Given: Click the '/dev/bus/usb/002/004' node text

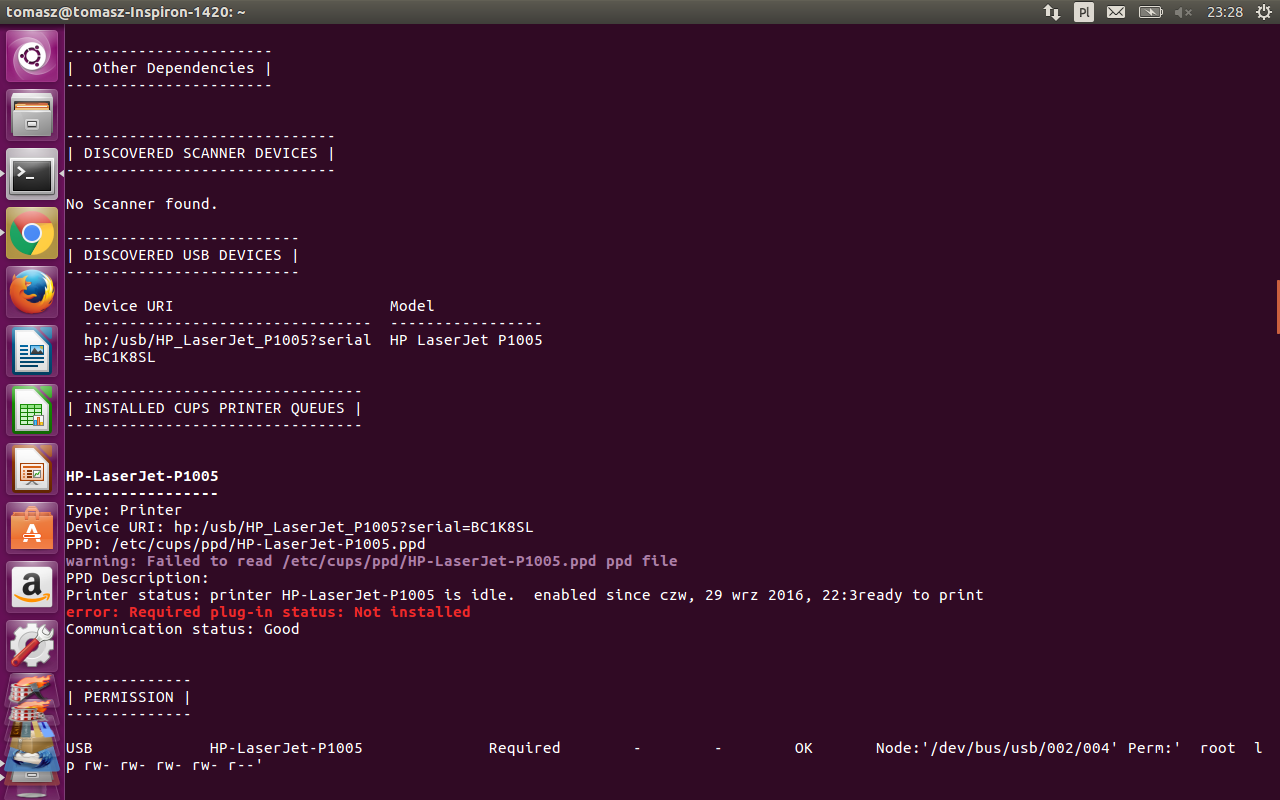Looking at the screenshot, I should [x=1020, y=748].
